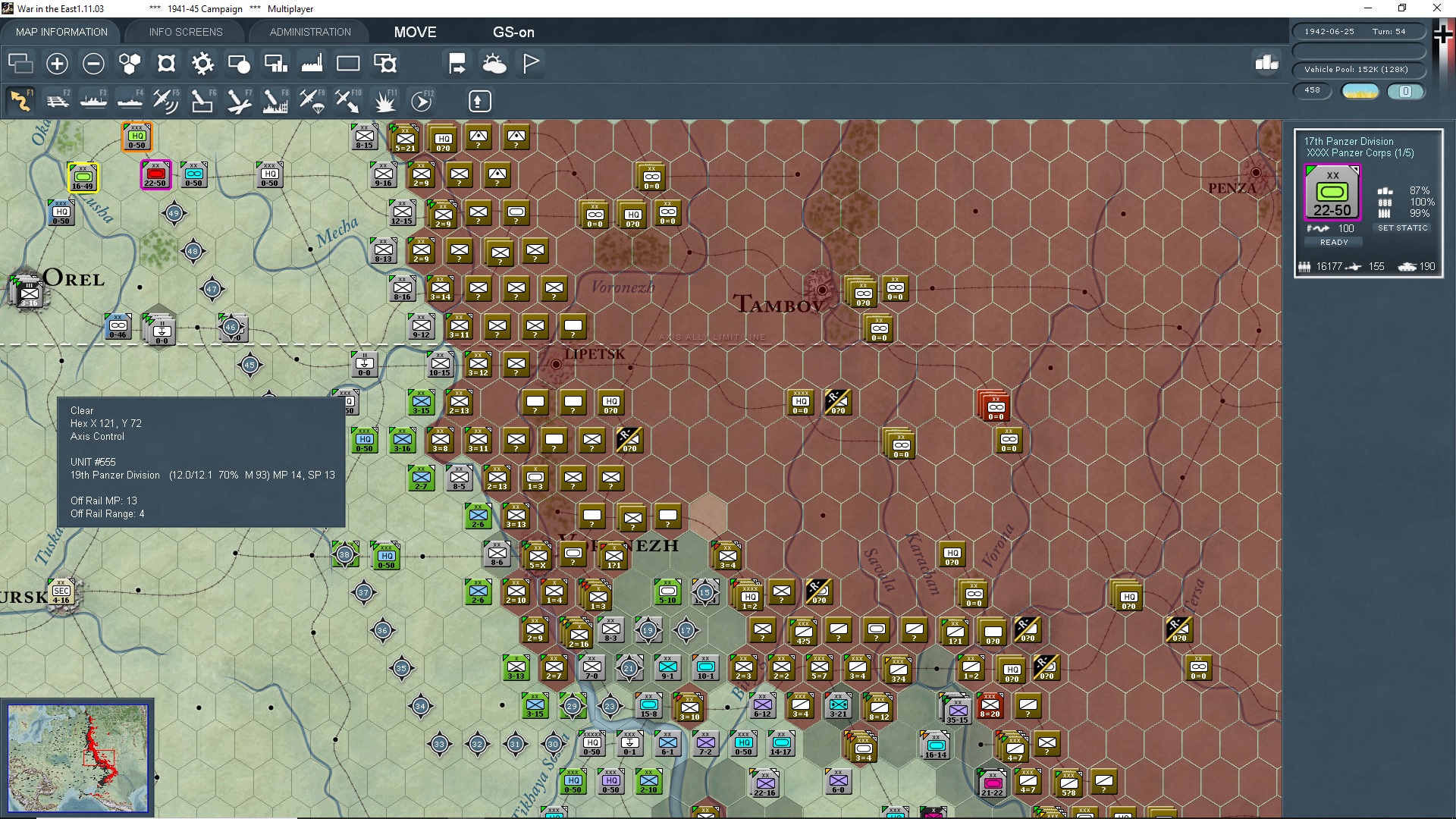Select the F4 amphibious transport mode icon

(130, 101)
